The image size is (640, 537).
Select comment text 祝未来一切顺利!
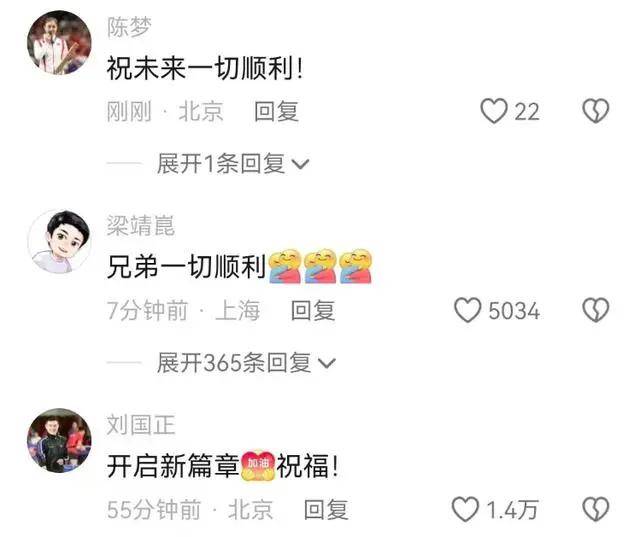[205, 68]
